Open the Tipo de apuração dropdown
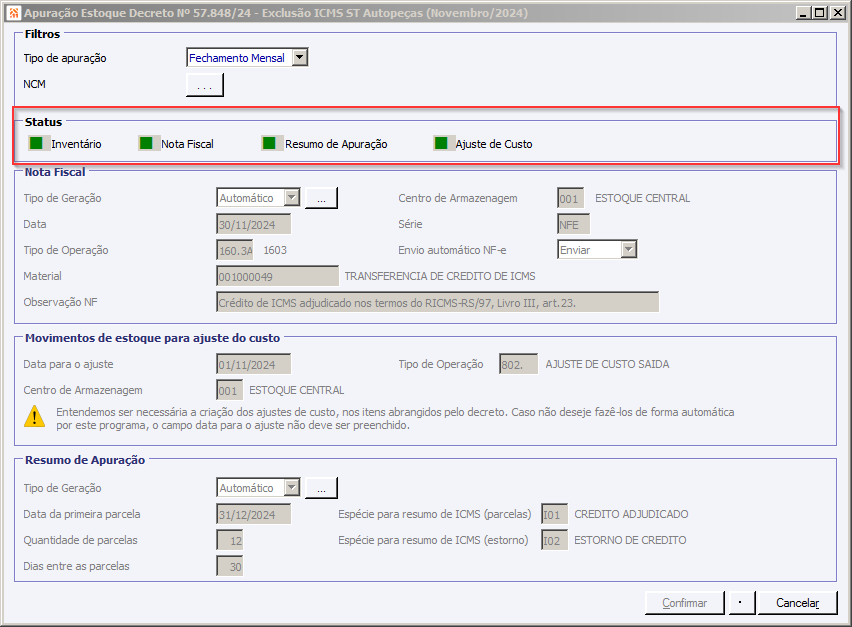Screen dimensions: 852x627 [x=300, y=57]
